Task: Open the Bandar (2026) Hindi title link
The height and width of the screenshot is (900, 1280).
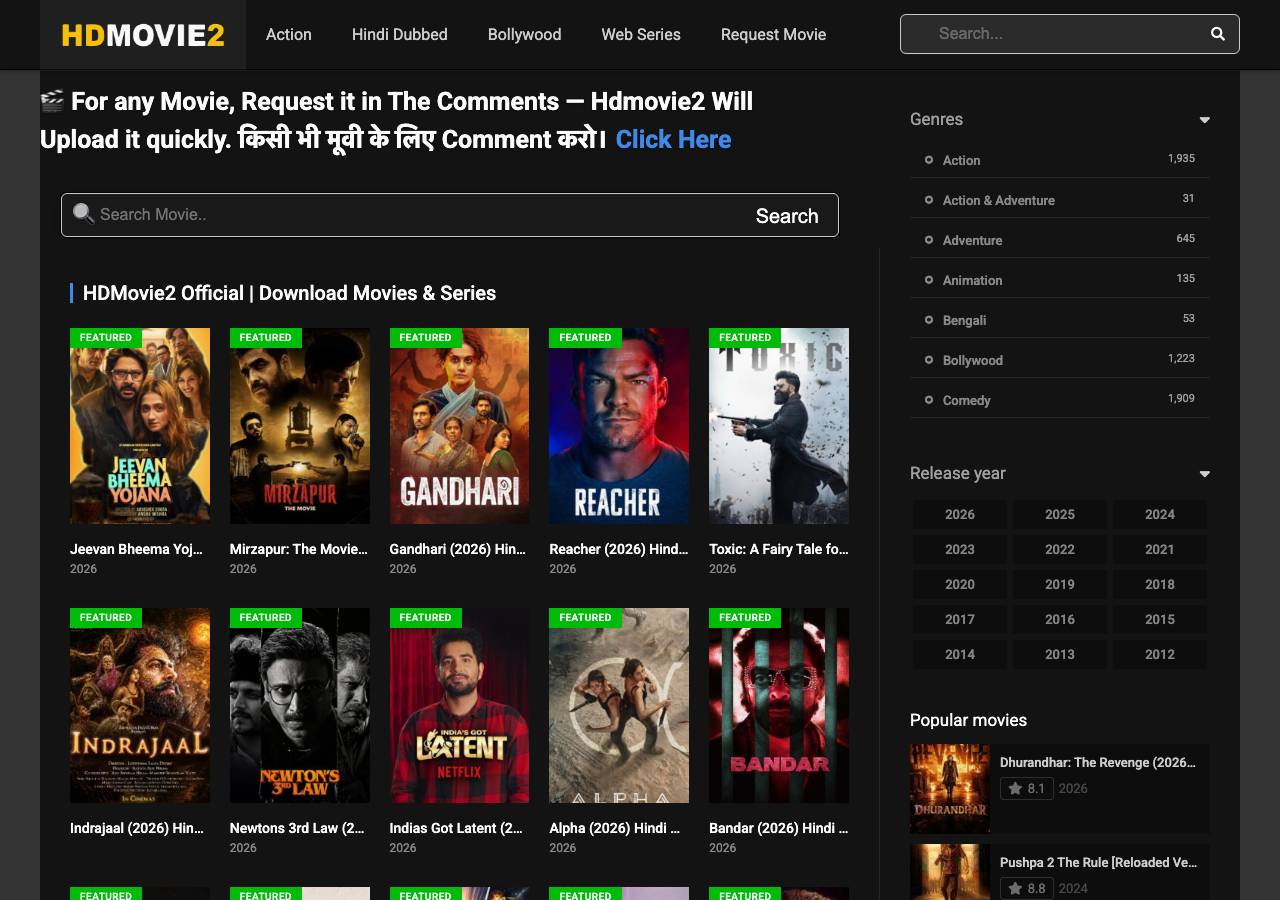Action: [x=779, y=828]
